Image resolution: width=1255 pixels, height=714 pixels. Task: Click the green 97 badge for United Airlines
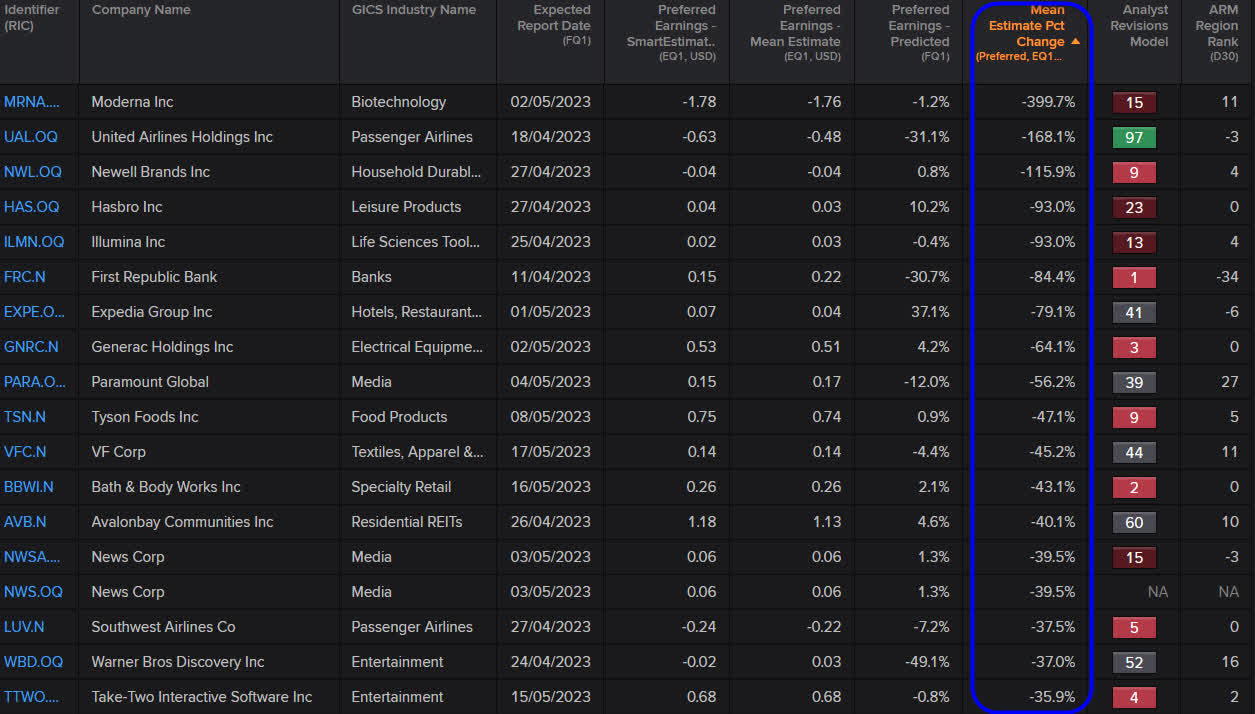pos(1134,137)
